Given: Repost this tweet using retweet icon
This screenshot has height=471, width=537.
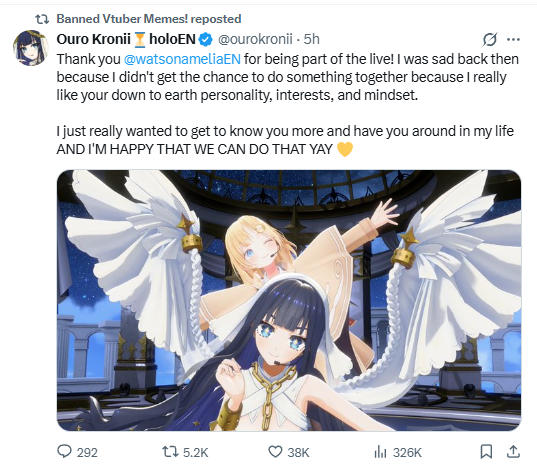Looking at the screenshot, I should [170, 452].
